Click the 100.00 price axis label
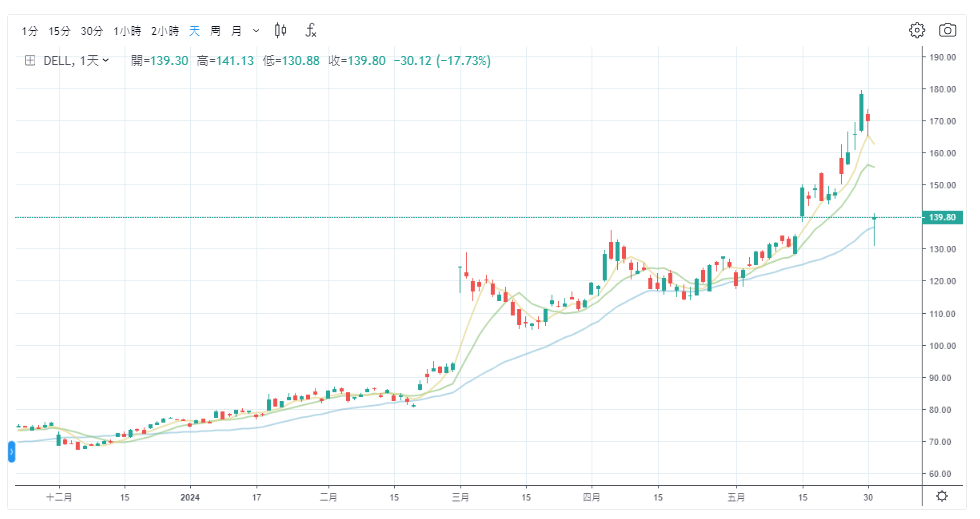Viewport: 980px width, 519px height. pos(942,346)
